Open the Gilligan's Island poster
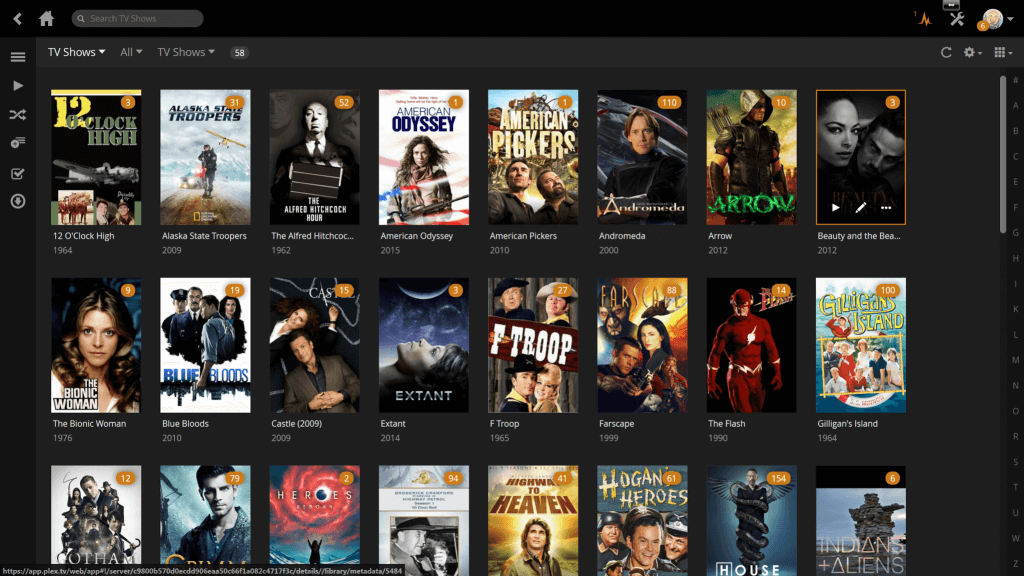 (861, 345)
